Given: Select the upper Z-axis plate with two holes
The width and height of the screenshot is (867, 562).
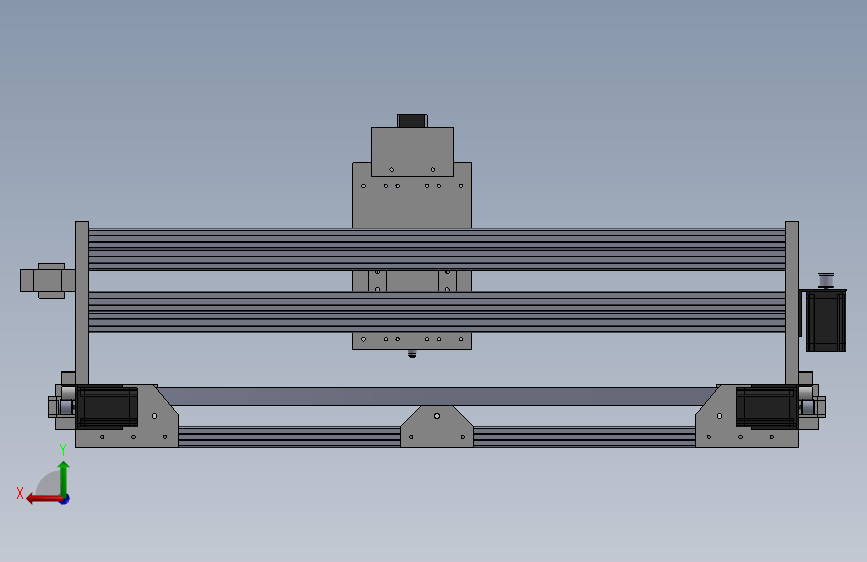Looking at the screenshot, I should pyautogui.click(x=412, y=152).
